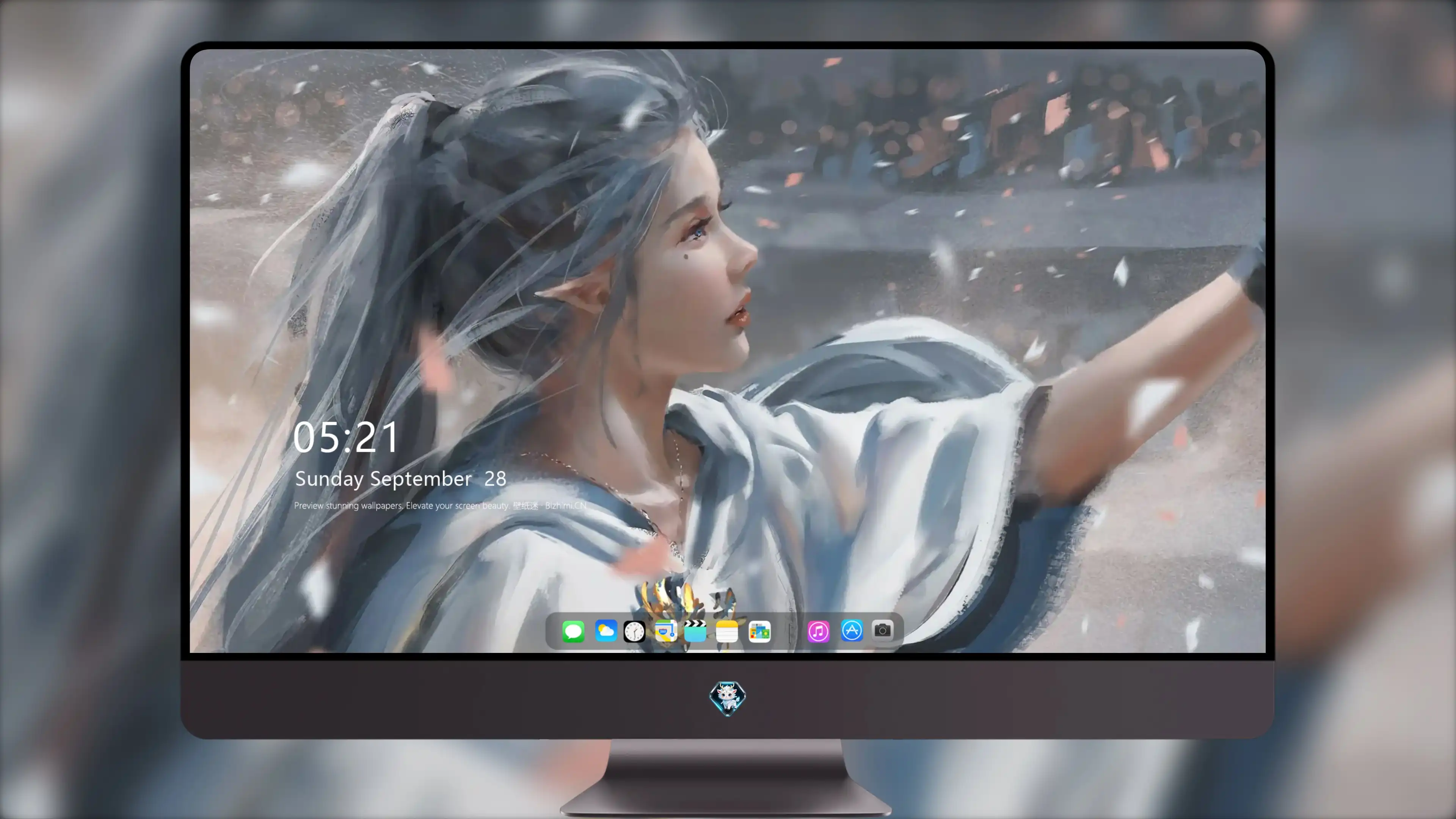Open the Weather app in the dock
The width and height of the screenshot is (1456, 819).
pos(606,631)
